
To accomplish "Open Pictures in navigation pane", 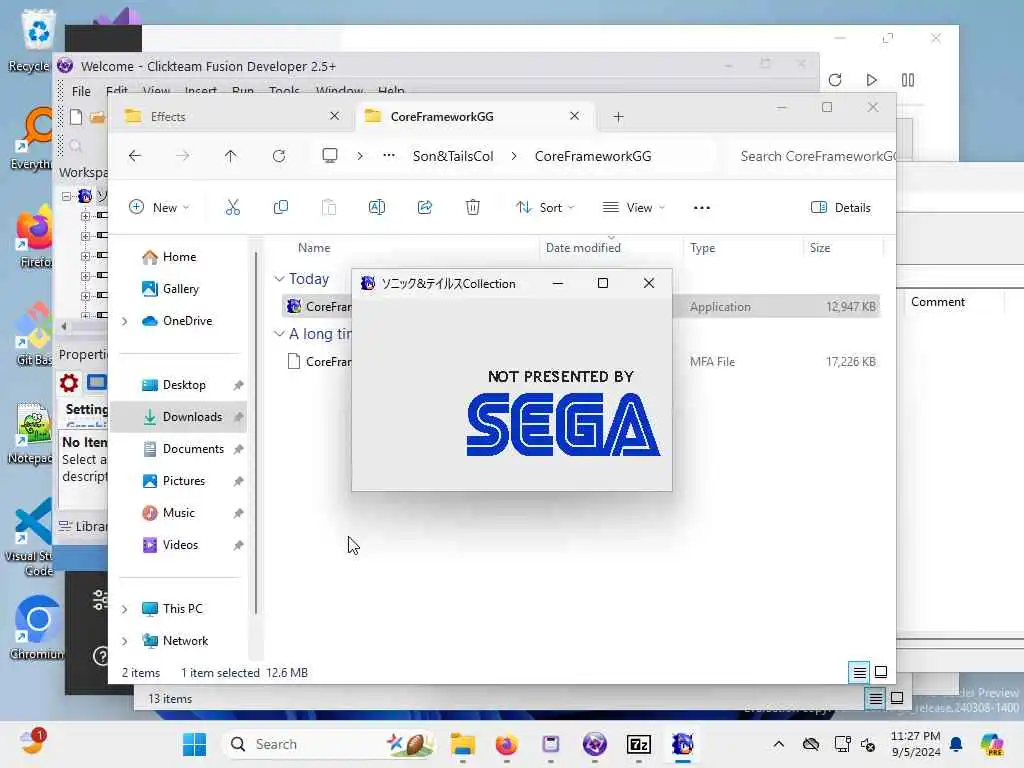I will pos(184,481).
